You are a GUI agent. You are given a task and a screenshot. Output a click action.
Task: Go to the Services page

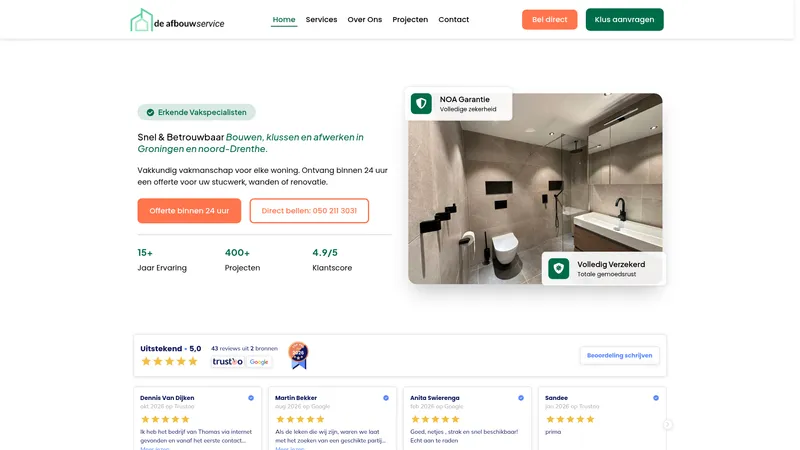pyautogui.click(x=321, y=19)
